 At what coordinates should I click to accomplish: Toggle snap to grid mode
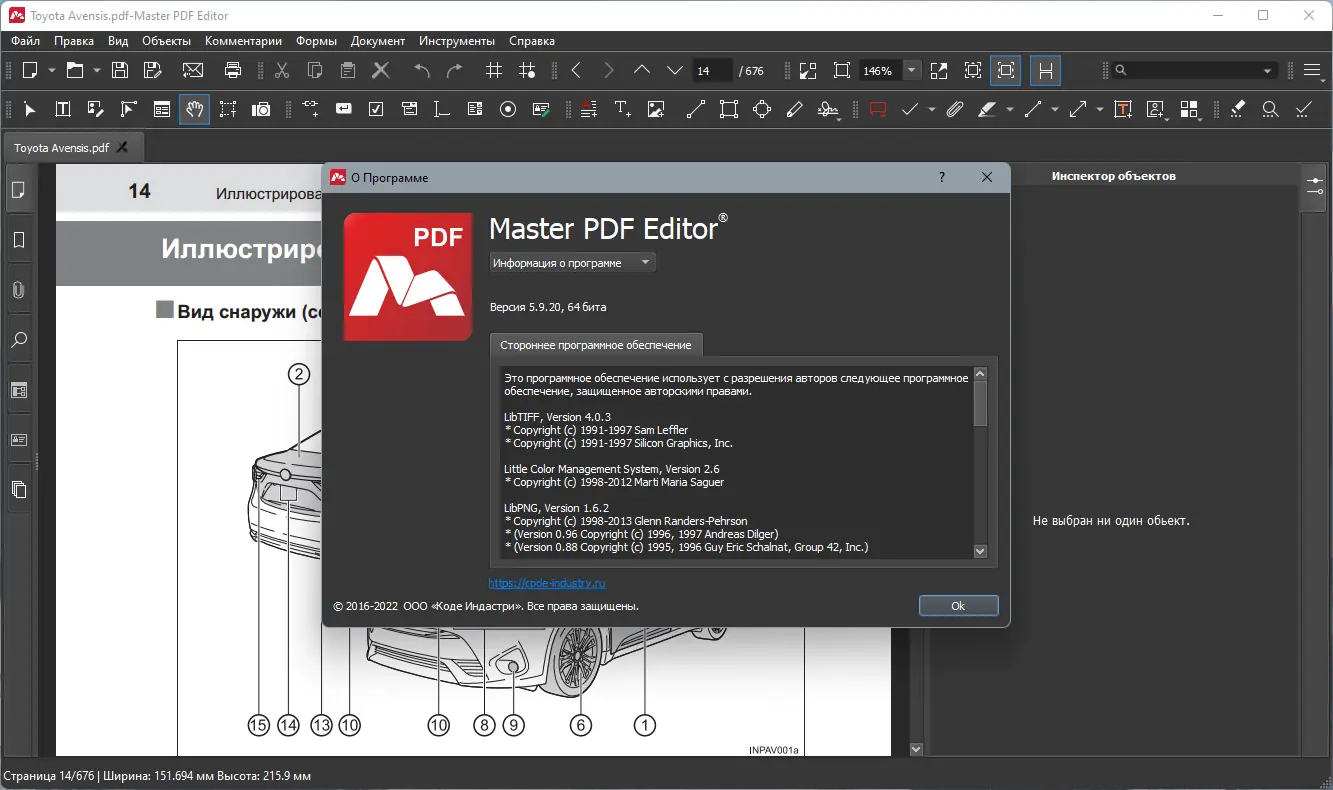click(x=528, y=70)
